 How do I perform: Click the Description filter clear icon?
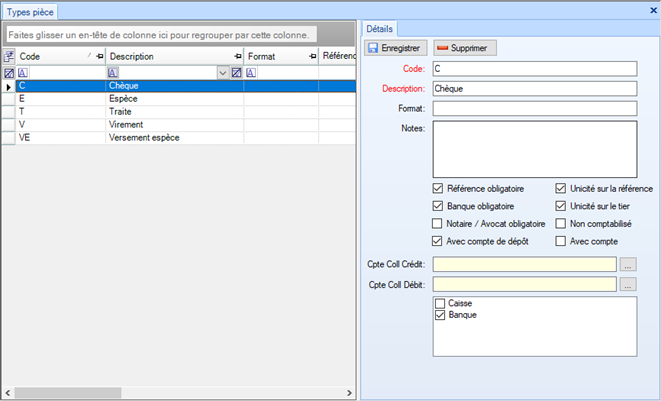(x=237, y=73)
